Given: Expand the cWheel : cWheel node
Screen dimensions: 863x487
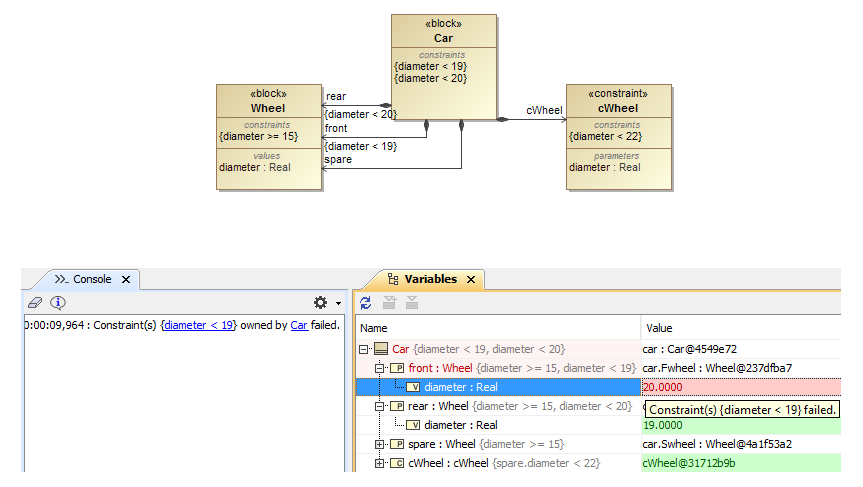Looking at the screenshot, I should (380, 463).
